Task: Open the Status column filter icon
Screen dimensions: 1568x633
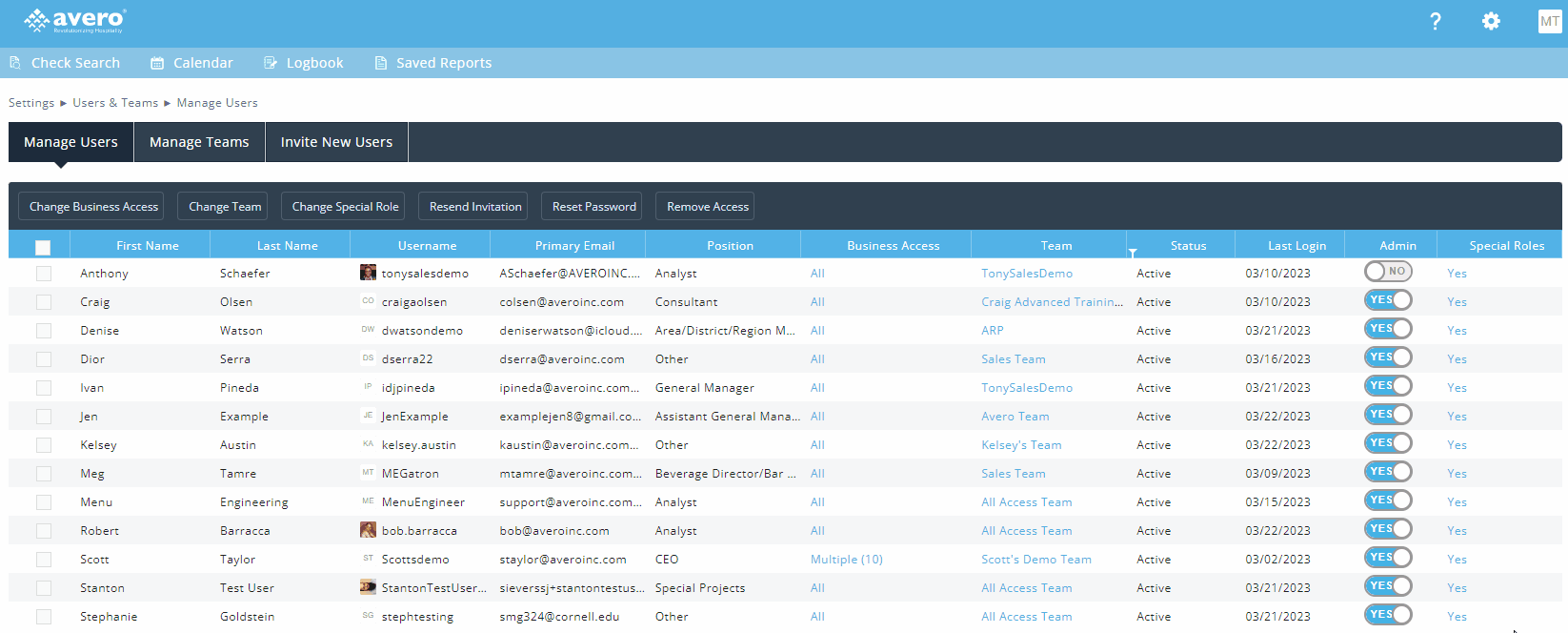Action: pyautogui.click(x=1133, y=253)
